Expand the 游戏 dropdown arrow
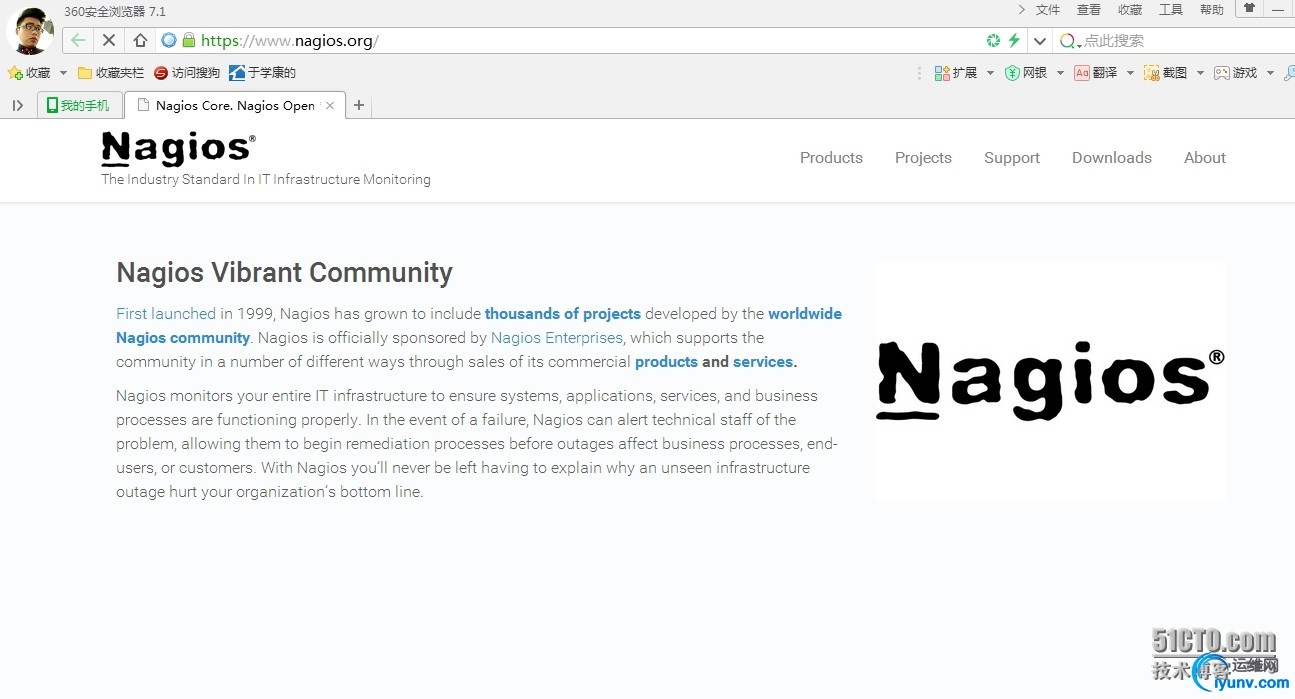Image resolution: width=1295 pixels, height=699 pixels. coord(1270,73)
